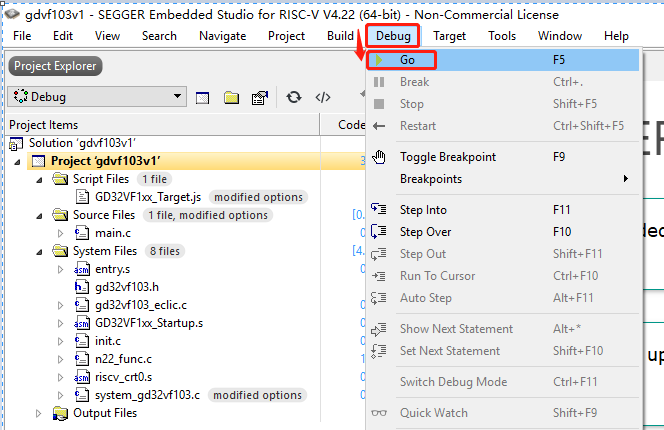This screenshot has width=664, height=430.
Task: Open the Window menu
Action: click(x=560, y=36)
